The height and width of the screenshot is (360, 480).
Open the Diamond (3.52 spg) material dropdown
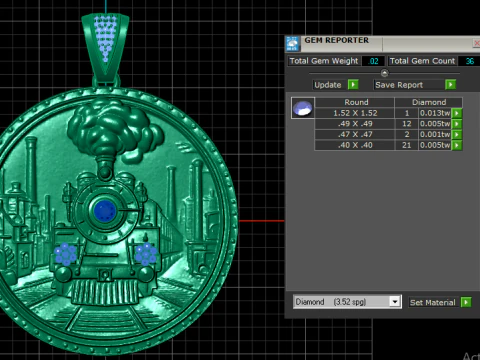(x=347, y=302)
